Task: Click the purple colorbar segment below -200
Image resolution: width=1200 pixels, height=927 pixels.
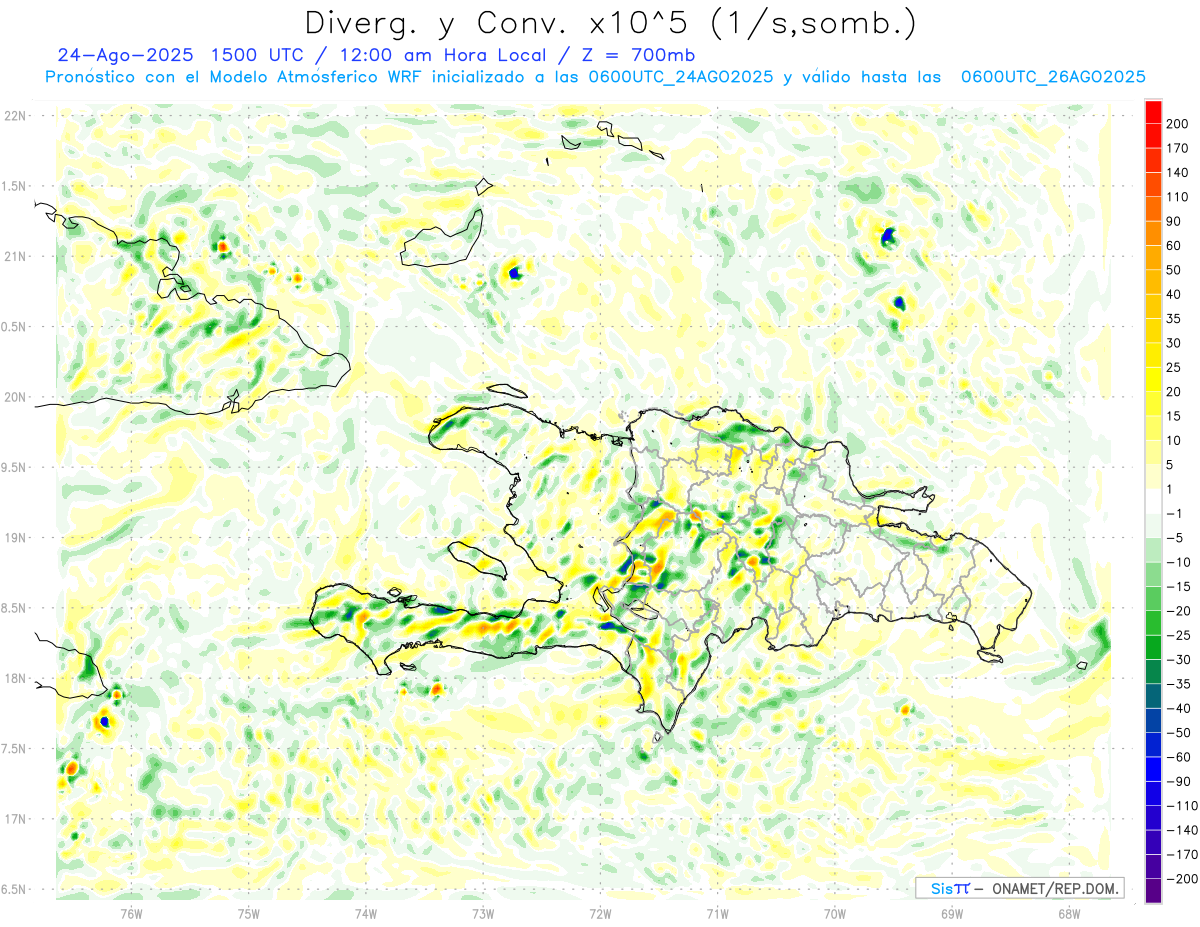Action: tap(1153, 891)
